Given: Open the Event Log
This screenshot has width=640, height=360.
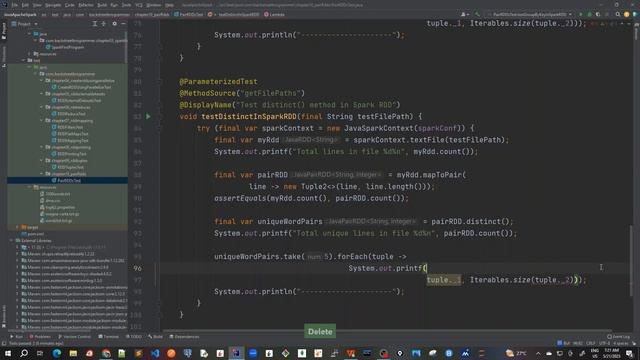Looking at the screenshot, I should click(x=619, y=337).
